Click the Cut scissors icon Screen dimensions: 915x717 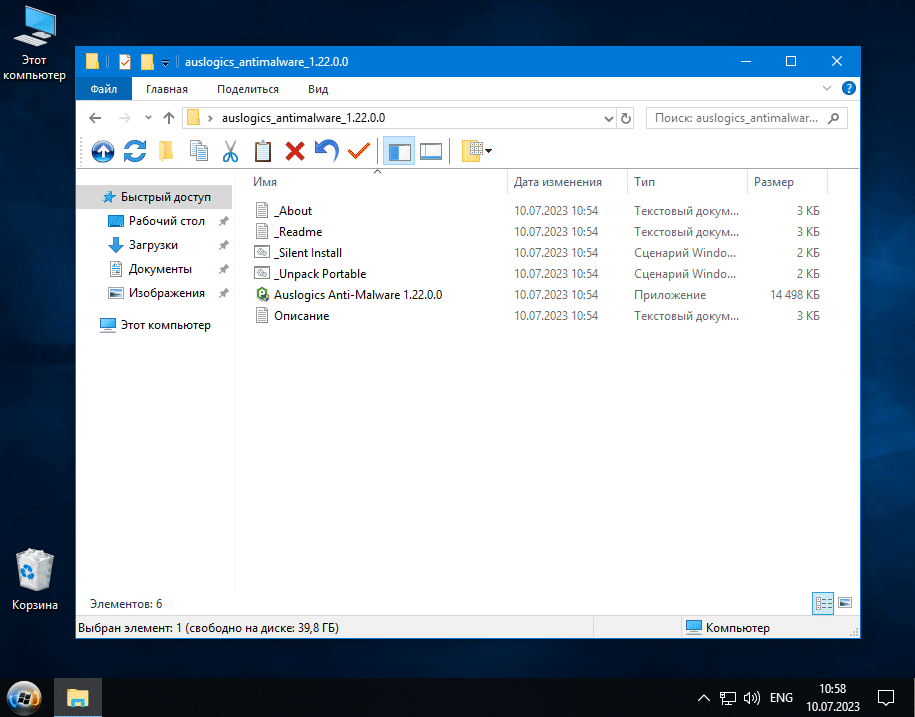point(231,152)
